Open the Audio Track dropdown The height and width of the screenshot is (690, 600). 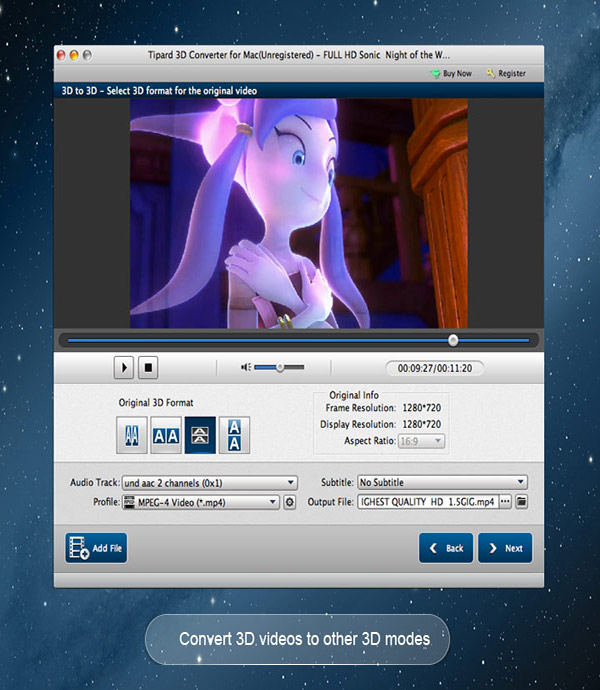[210, 483]
